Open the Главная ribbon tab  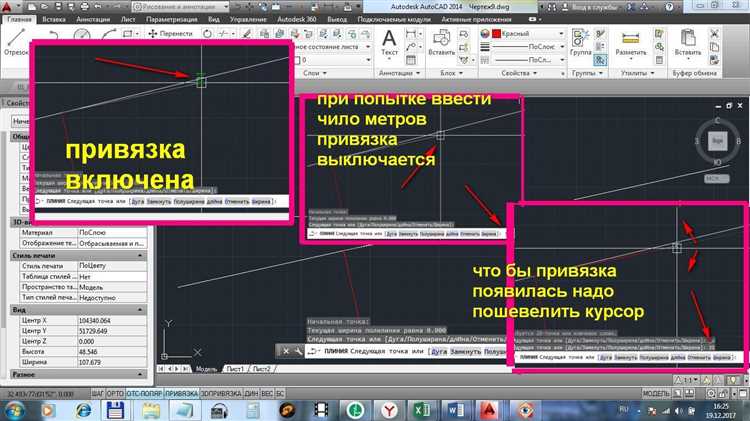point(19,19)
